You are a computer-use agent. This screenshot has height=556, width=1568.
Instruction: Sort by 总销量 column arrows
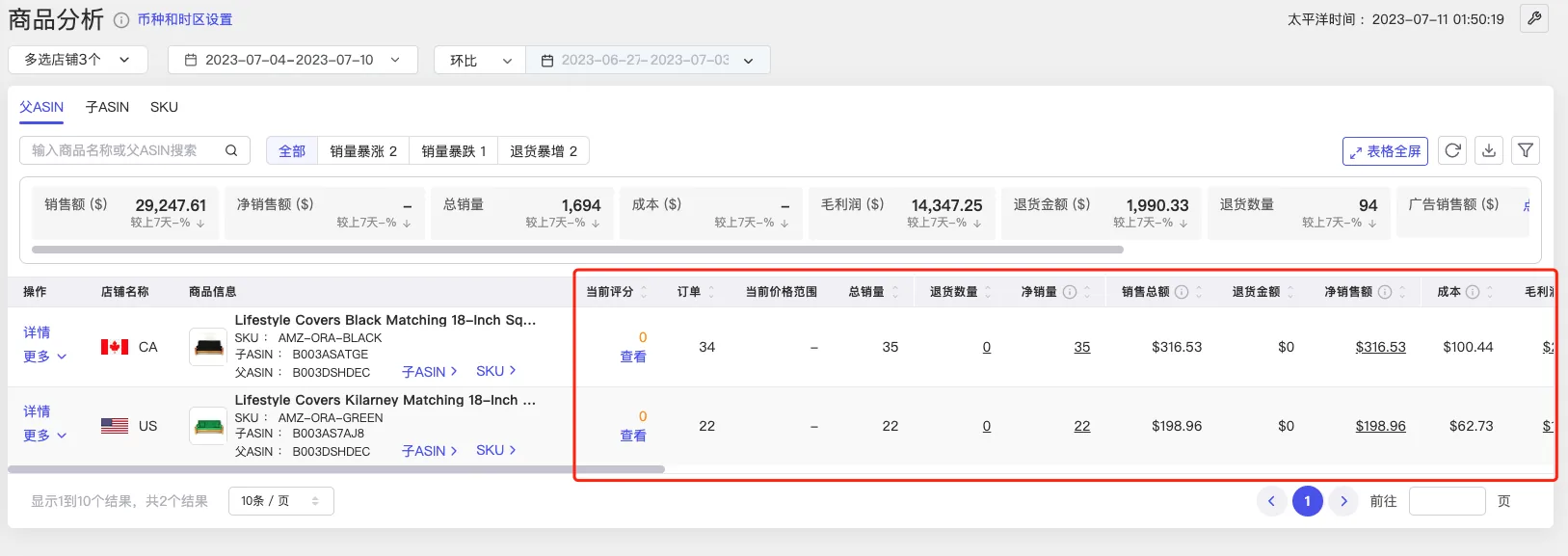pos(895,292)
